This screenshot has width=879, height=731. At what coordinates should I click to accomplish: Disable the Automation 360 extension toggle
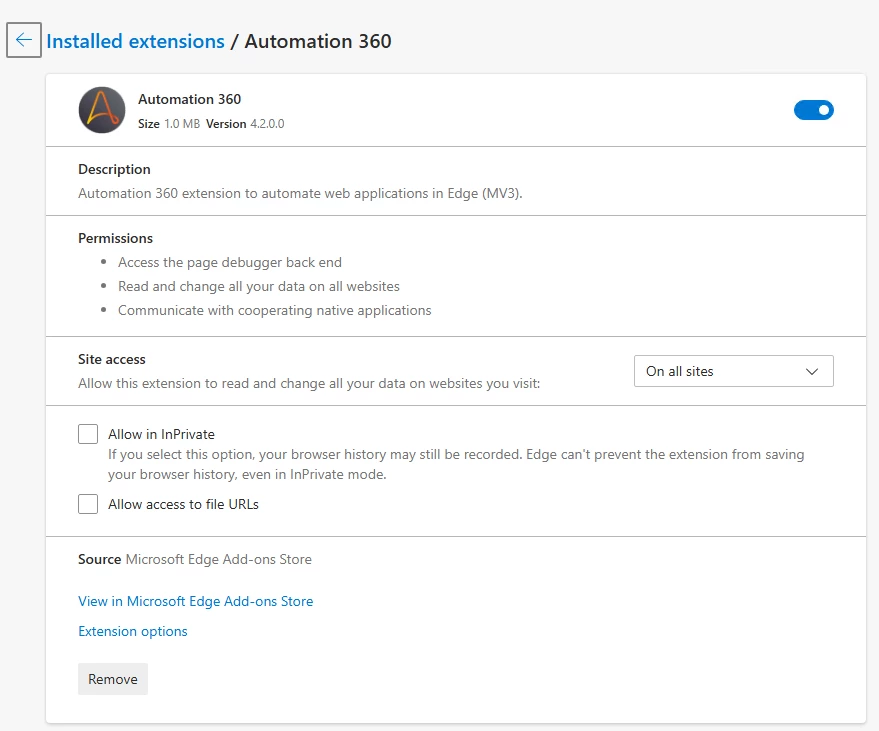(813, 110)
